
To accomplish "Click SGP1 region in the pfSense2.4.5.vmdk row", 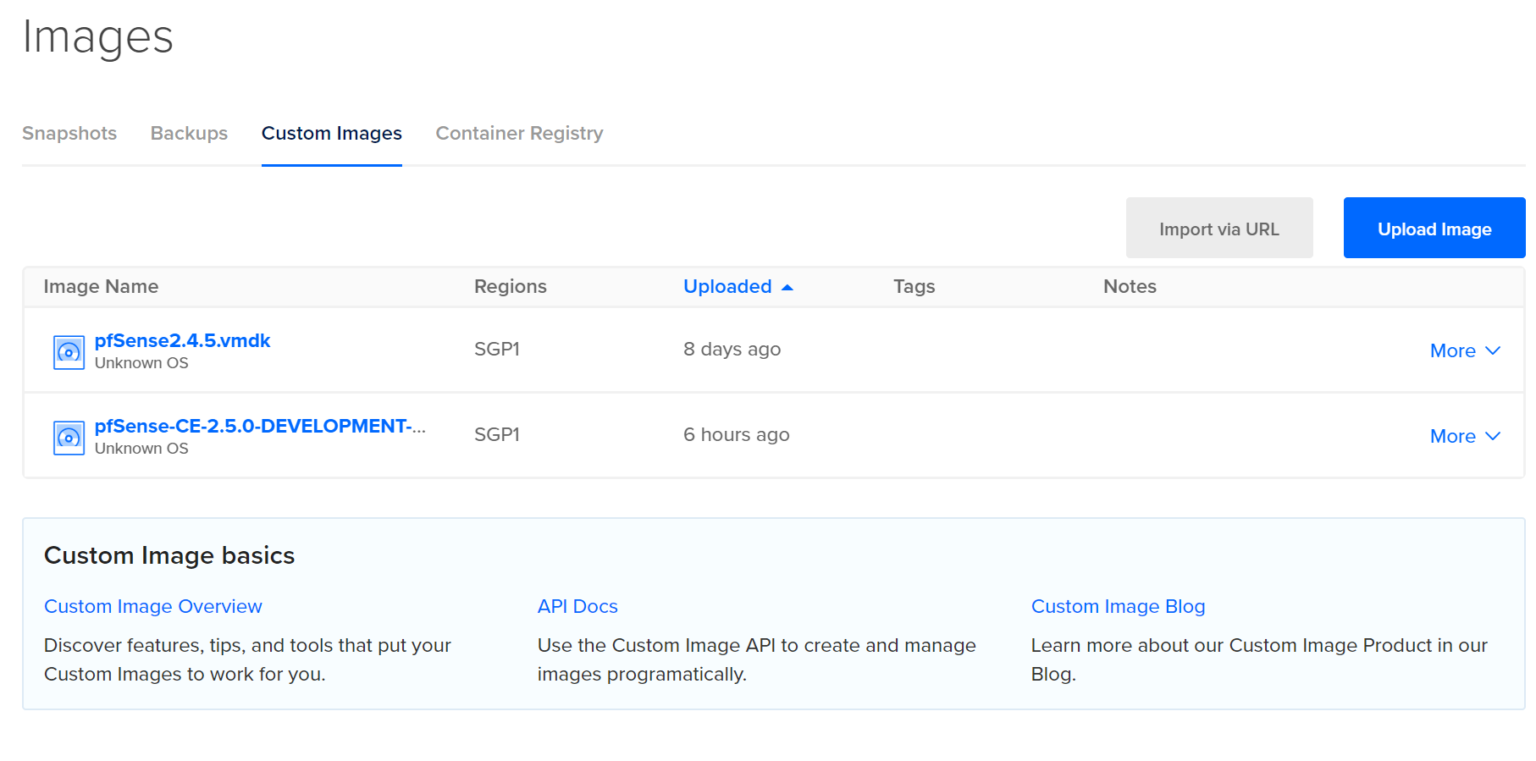I will pyautogui.click(x=497, y=349).
